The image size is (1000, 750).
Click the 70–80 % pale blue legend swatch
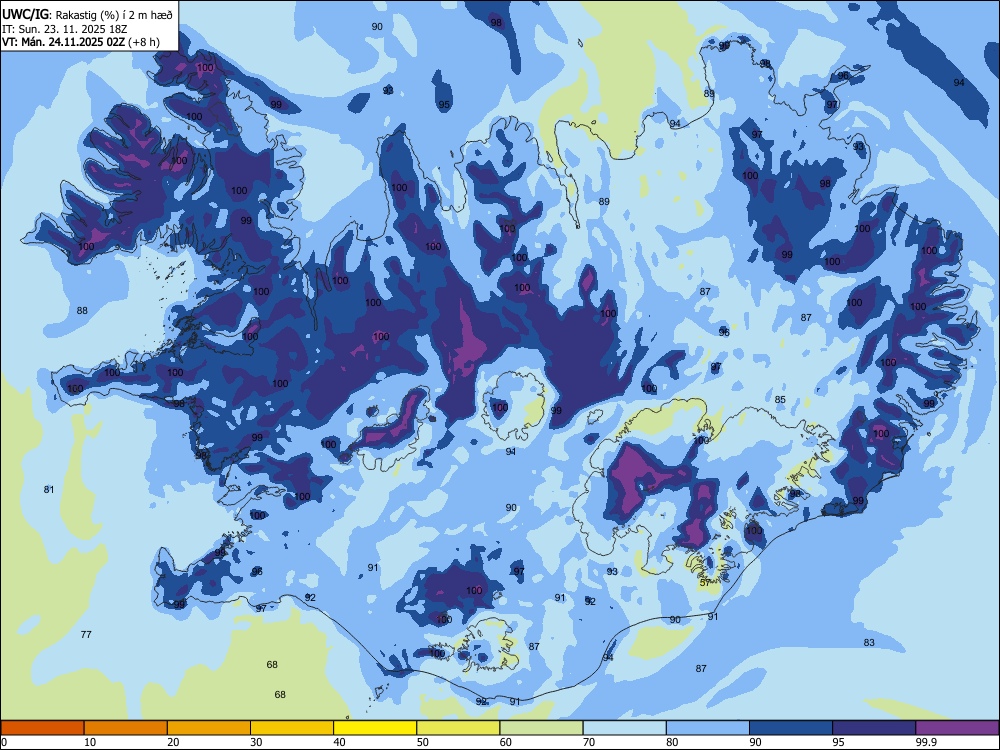click(624, 728)
